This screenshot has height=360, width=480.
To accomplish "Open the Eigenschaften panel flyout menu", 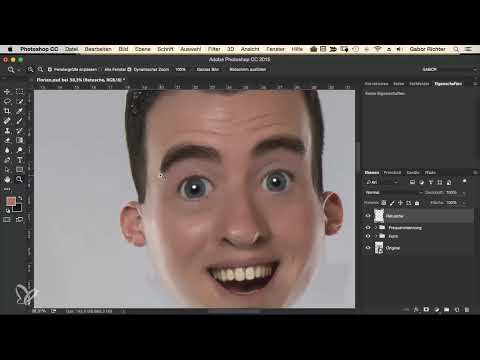I will 475,84.
